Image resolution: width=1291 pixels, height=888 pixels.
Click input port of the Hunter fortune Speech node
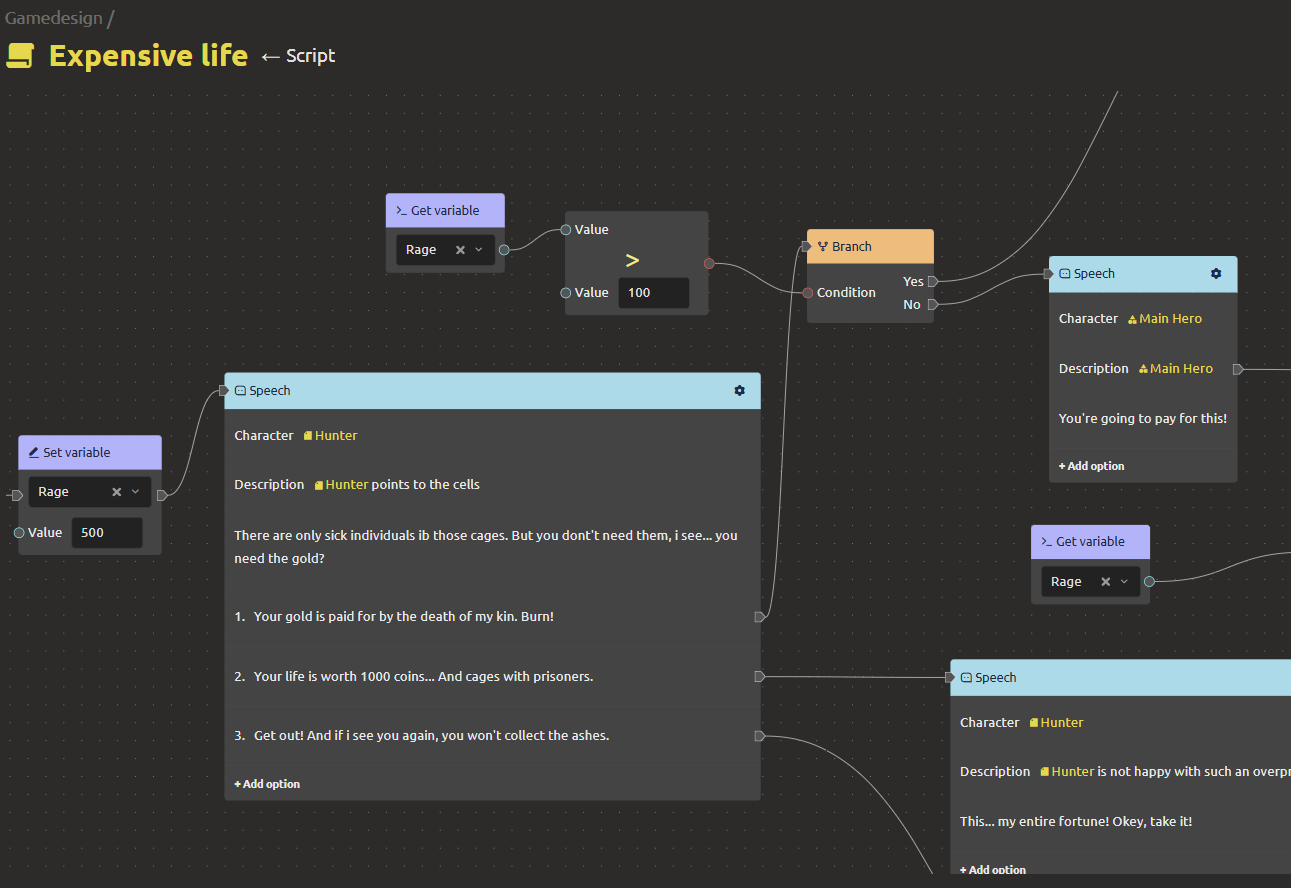[x=951, y=678]
